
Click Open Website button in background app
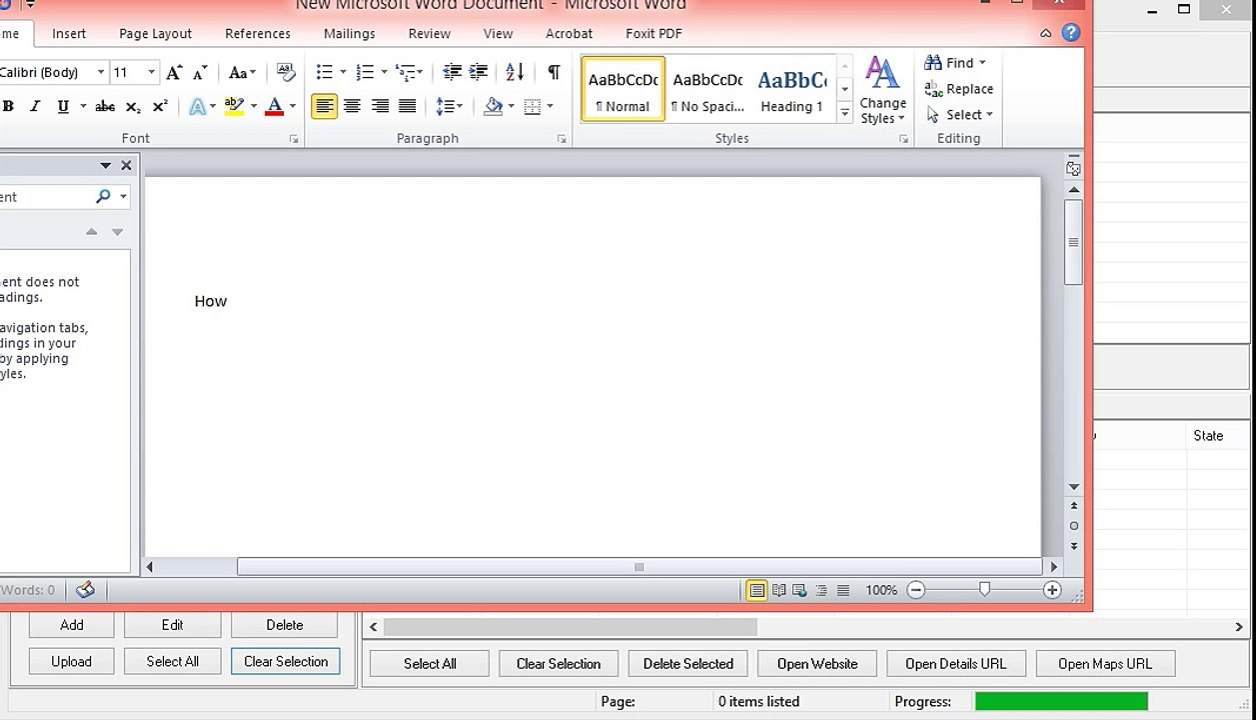click(x=817, y=664)
